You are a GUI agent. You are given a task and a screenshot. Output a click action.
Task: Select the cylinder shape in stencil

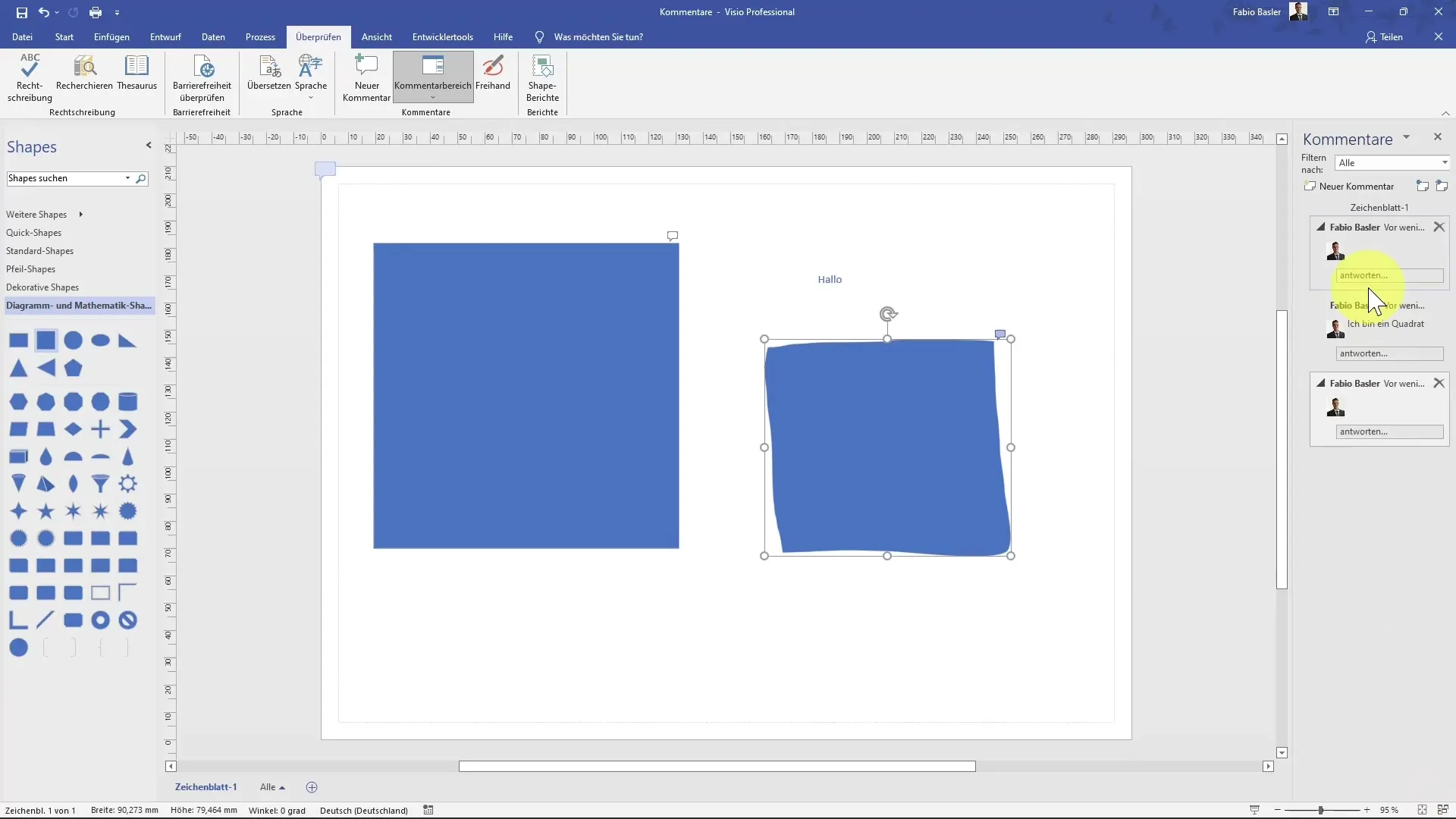coord(127,401)
